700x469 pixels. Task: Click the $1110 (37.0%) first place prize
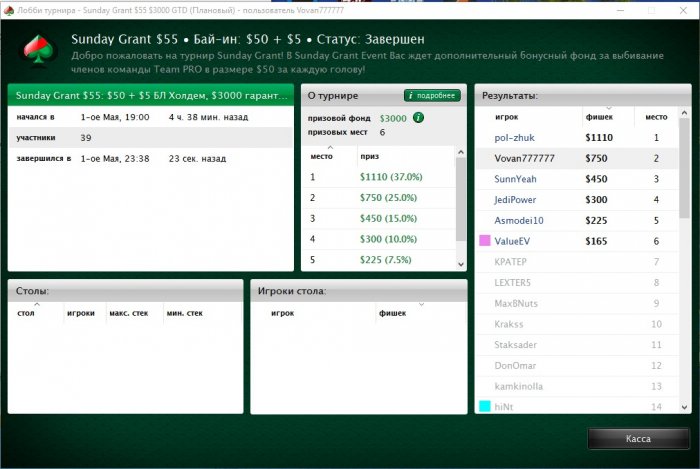coord(391,177)
